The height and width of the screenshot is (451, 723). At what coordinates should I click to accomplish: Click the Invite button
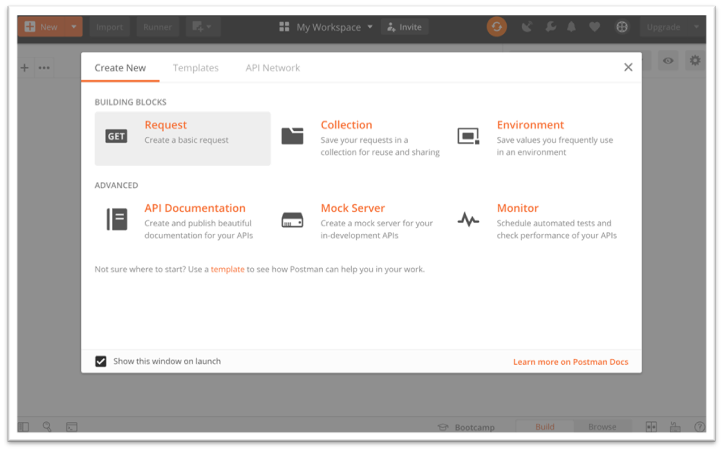tap(404, 27)
